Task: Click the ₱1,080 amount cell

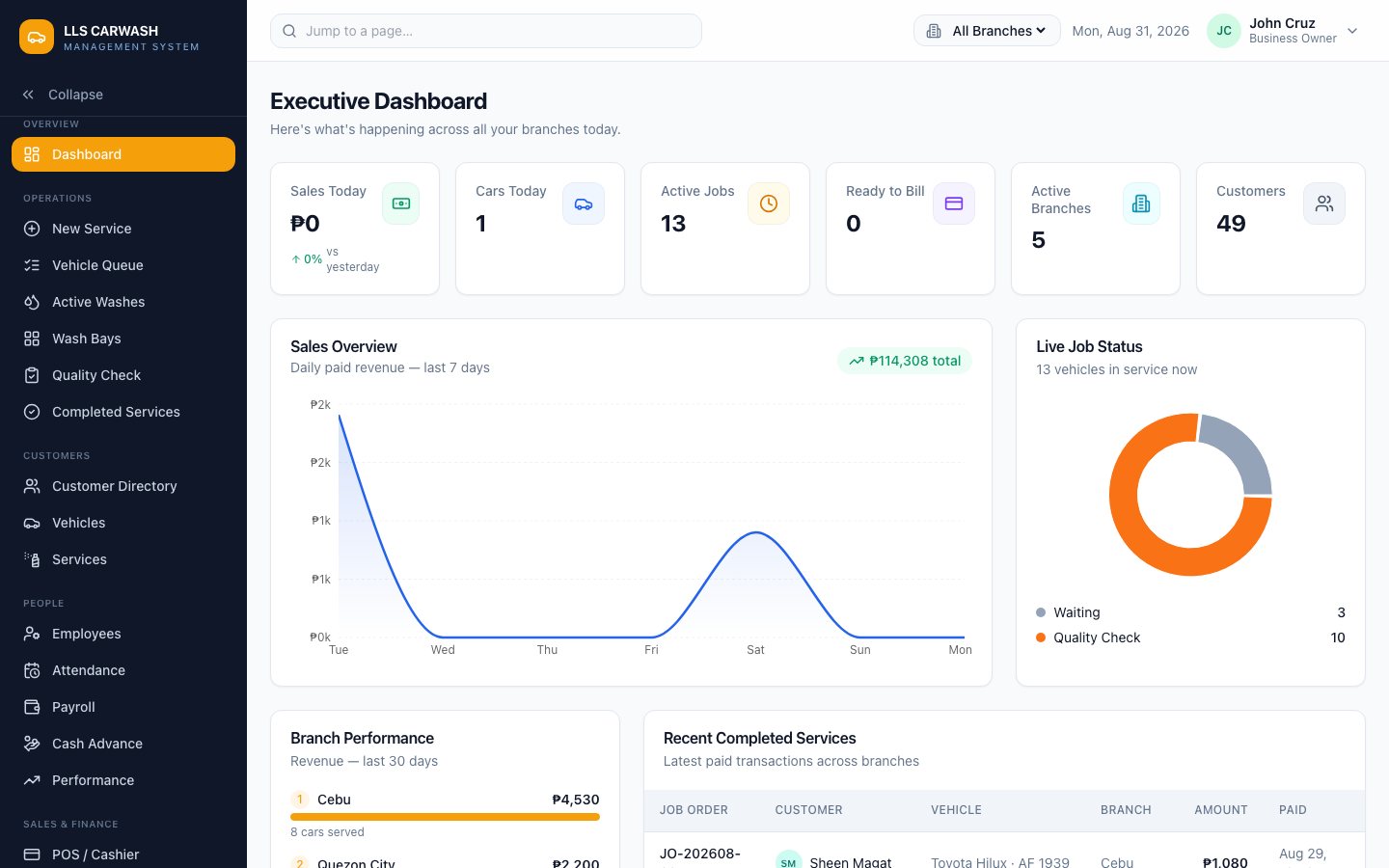Action: (x=1225, y=862)
